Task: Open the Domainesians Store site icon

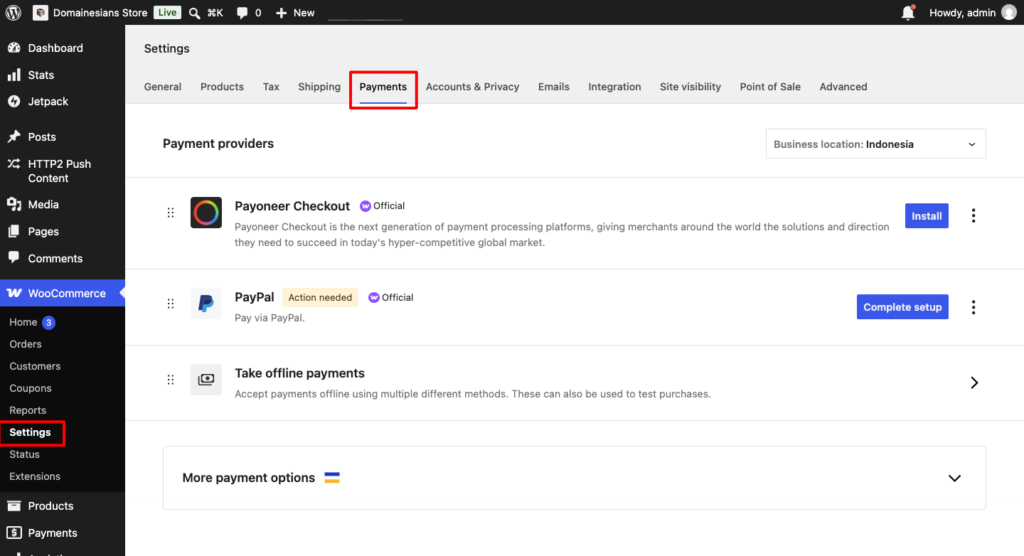Action: [40, 12]
